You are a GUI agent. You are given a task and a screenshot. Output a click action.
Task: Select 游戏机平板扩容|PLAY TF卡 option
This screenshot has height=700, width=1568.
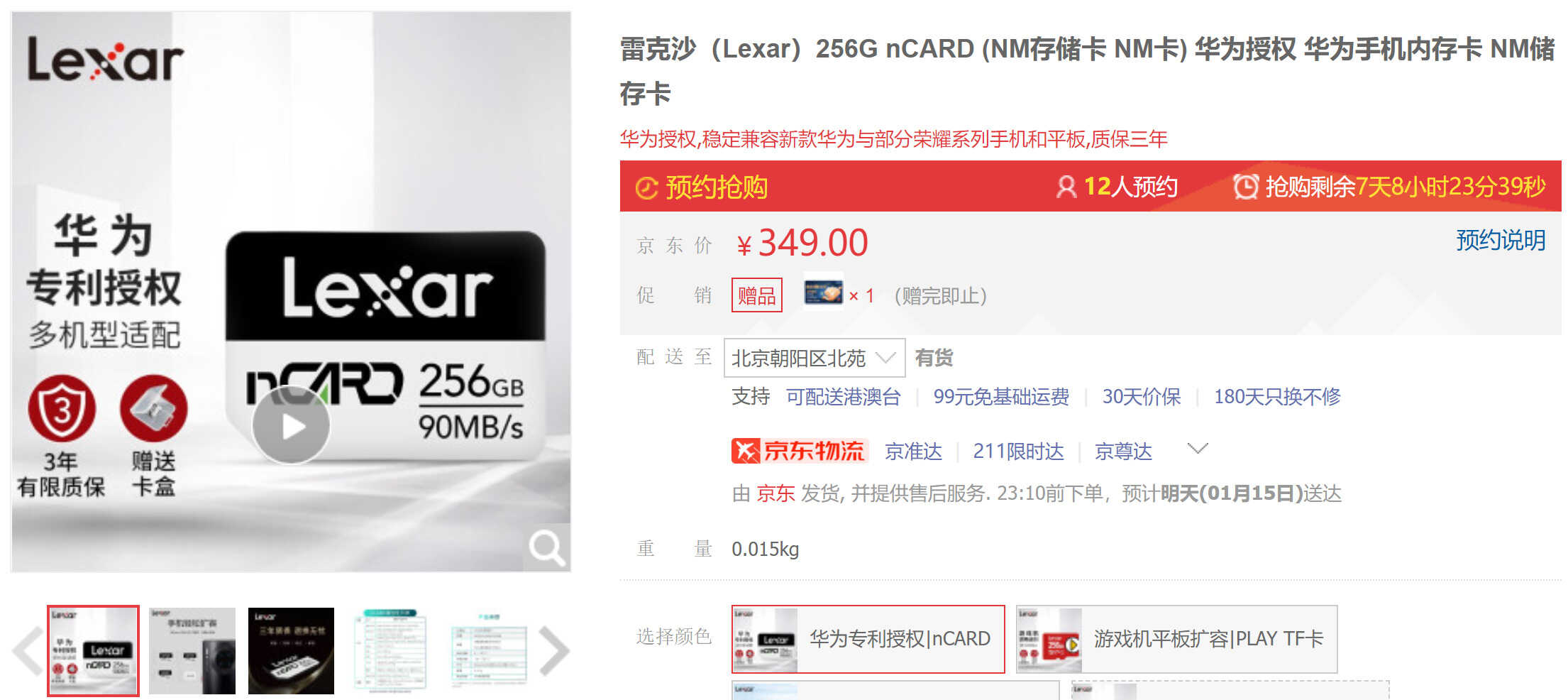[x=1177, y=639]
